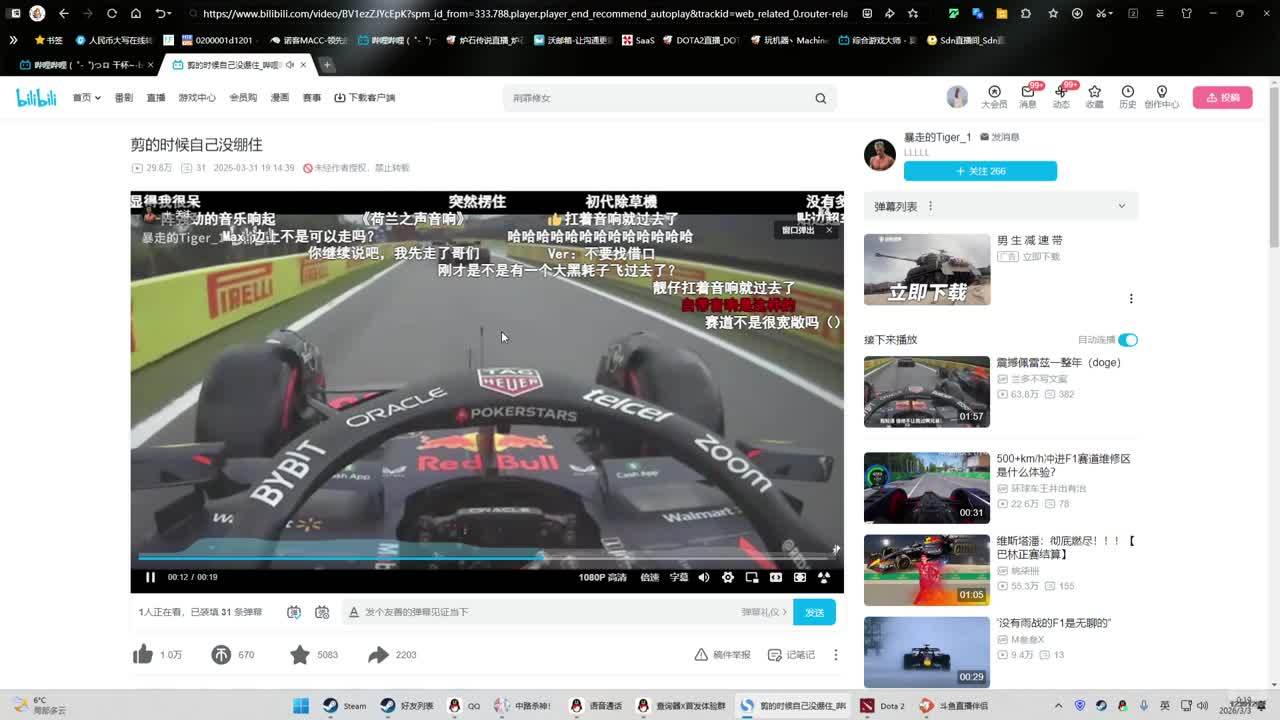Add video to favorites with star icon

(x=299, y=655)
